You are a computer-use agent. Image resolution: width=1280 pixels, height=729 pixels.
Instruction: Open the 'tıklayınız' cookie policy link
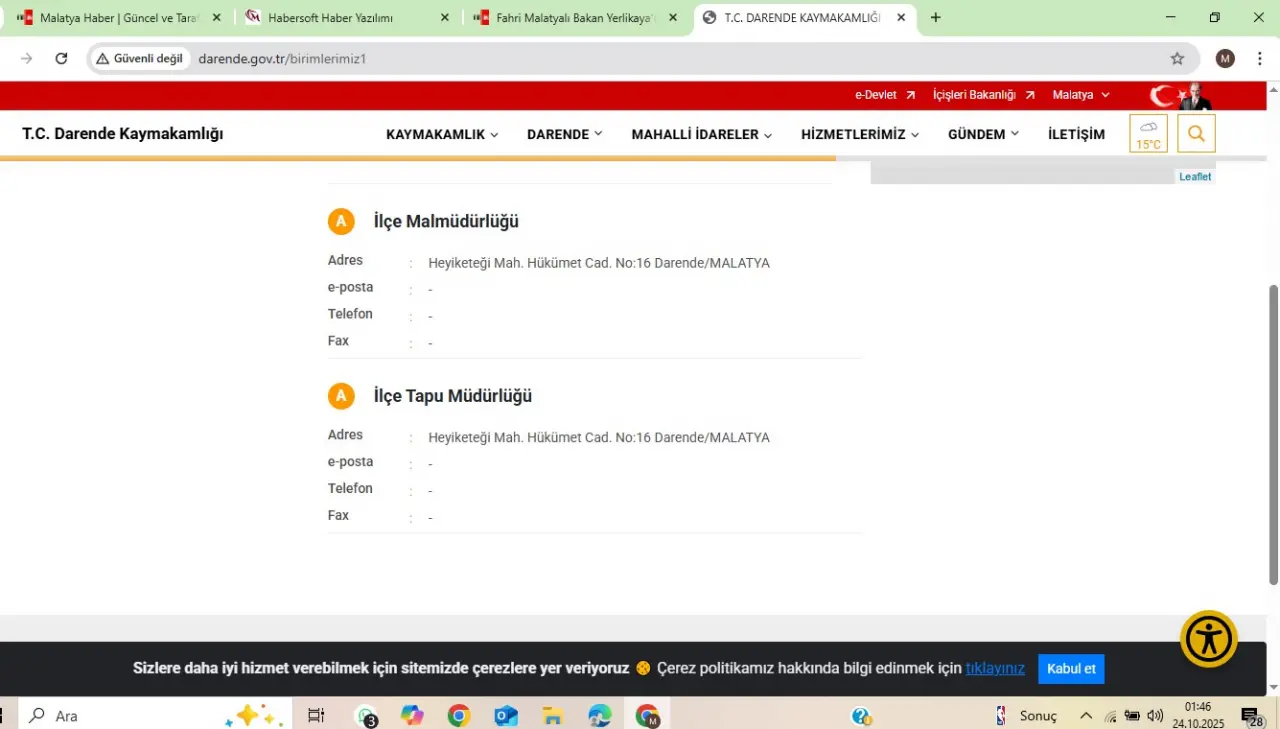point(994,668)
